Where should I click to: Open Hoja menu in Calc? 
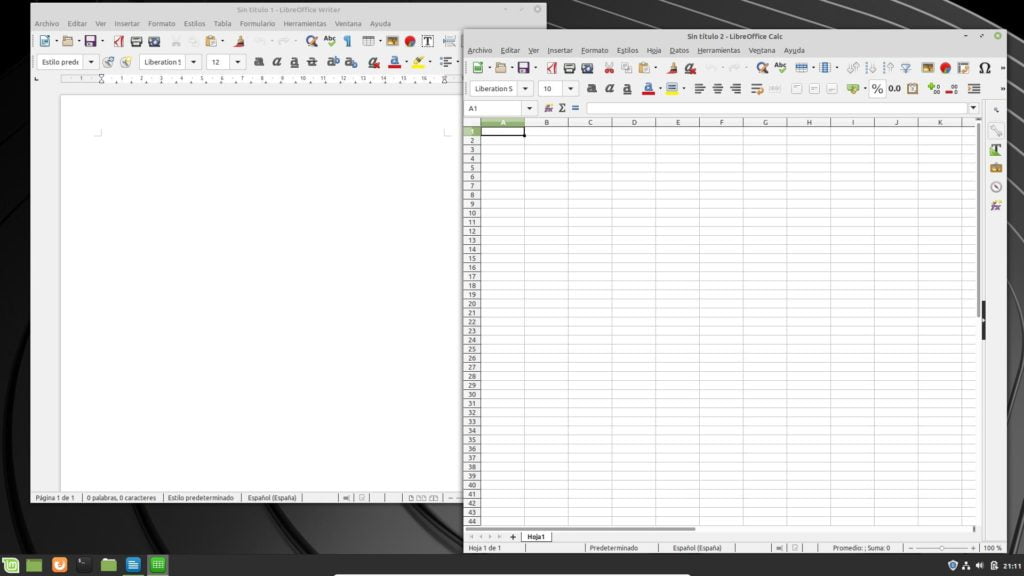click(x=654, y=50)
